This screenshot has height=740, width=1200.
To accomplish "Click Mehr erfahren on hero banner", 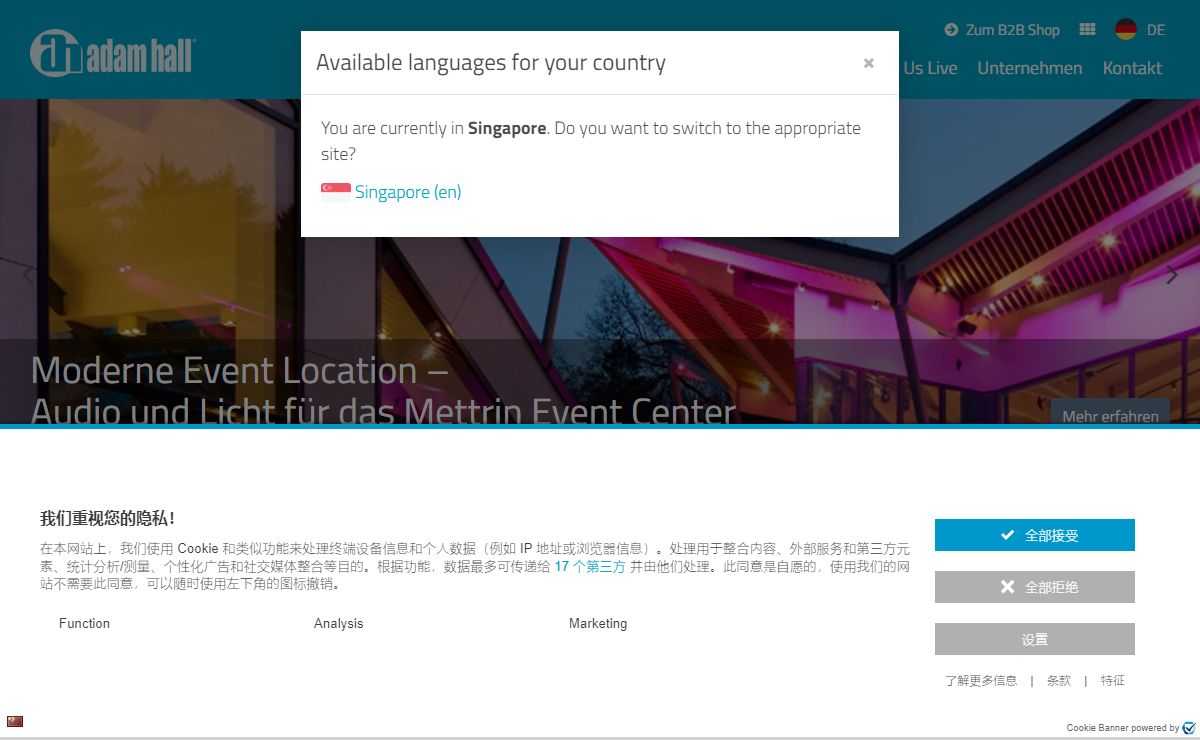I will click(x=1110, y=415).
